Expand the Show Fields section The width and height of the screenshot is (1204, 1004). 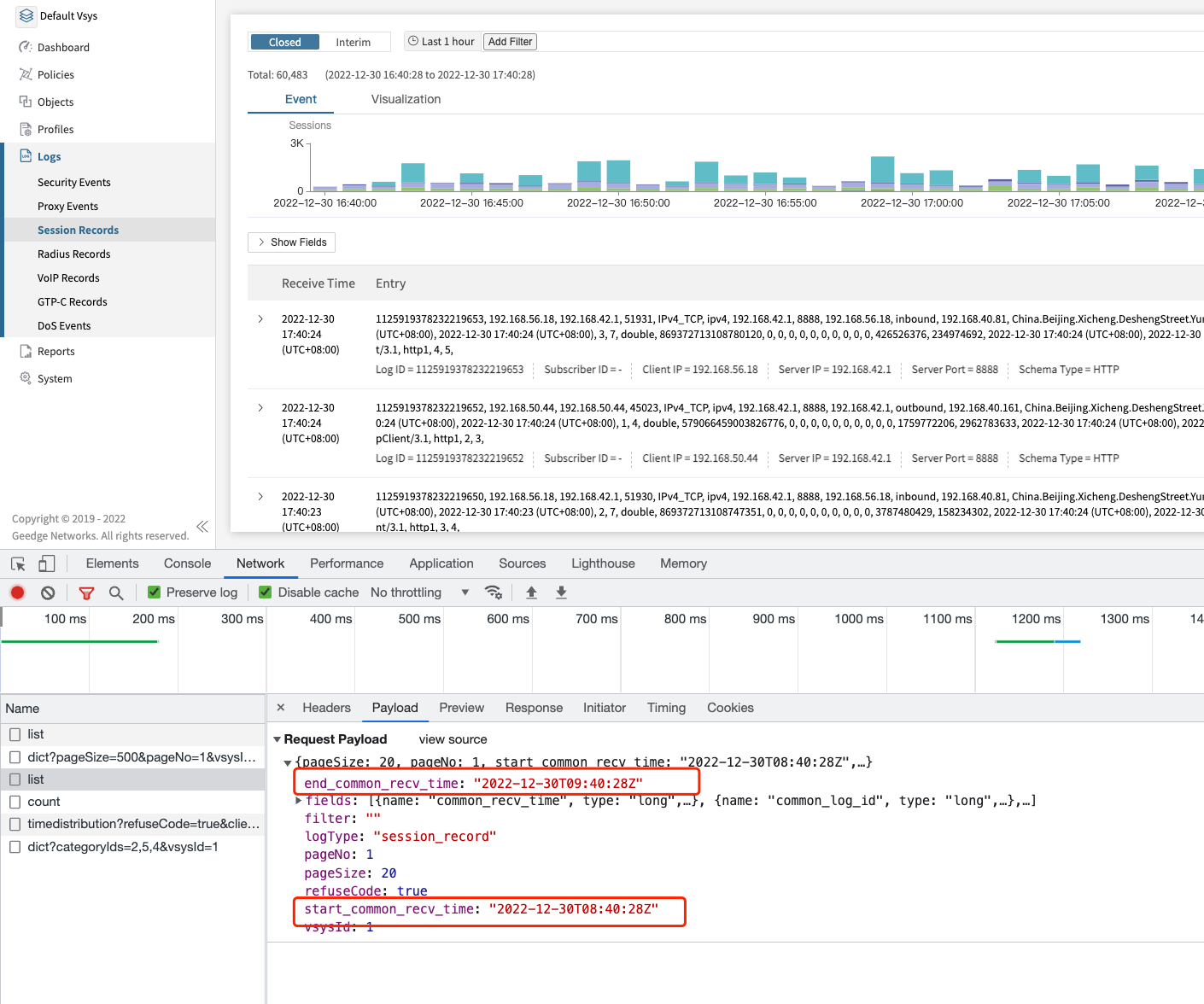291,242
